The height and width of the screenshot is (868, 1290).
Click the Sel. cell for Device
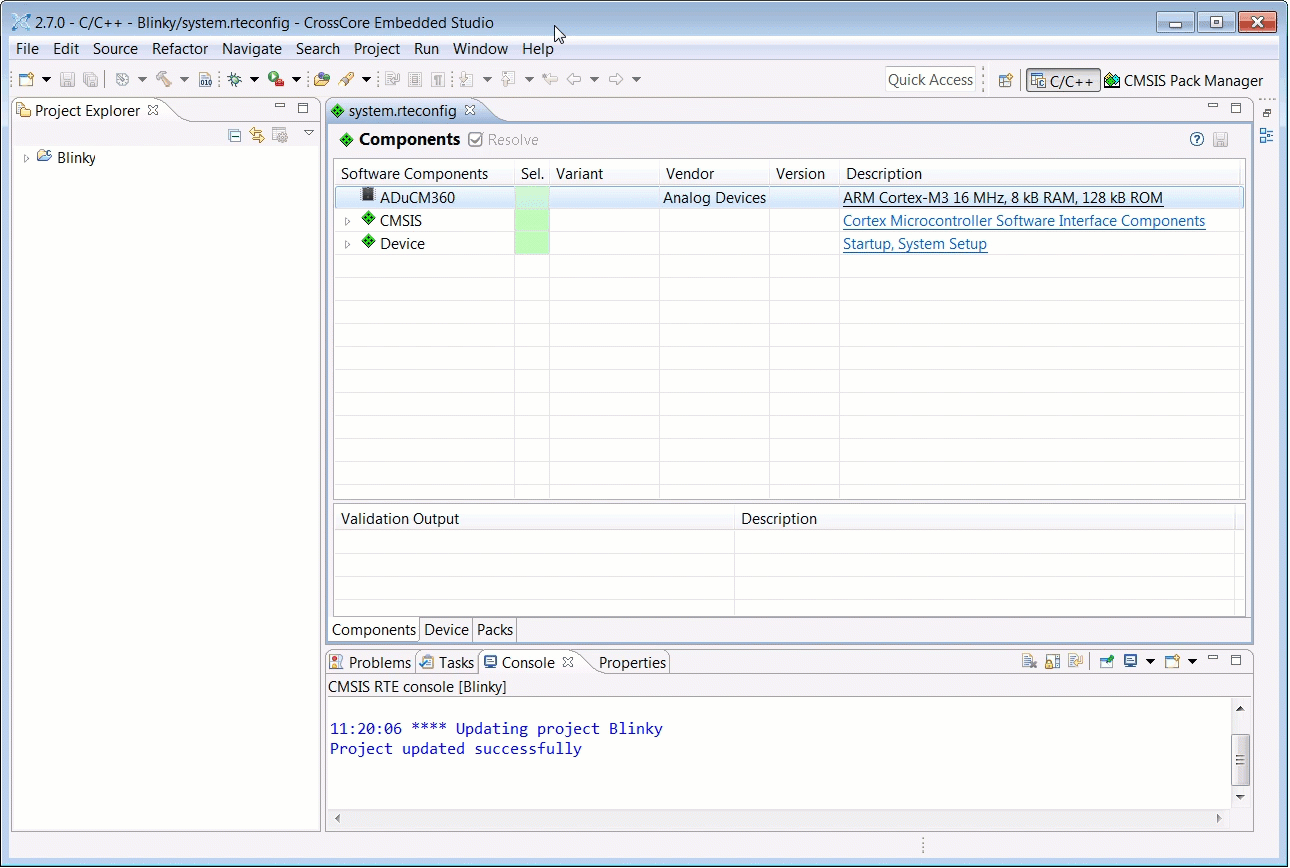(x=532, y=244)
